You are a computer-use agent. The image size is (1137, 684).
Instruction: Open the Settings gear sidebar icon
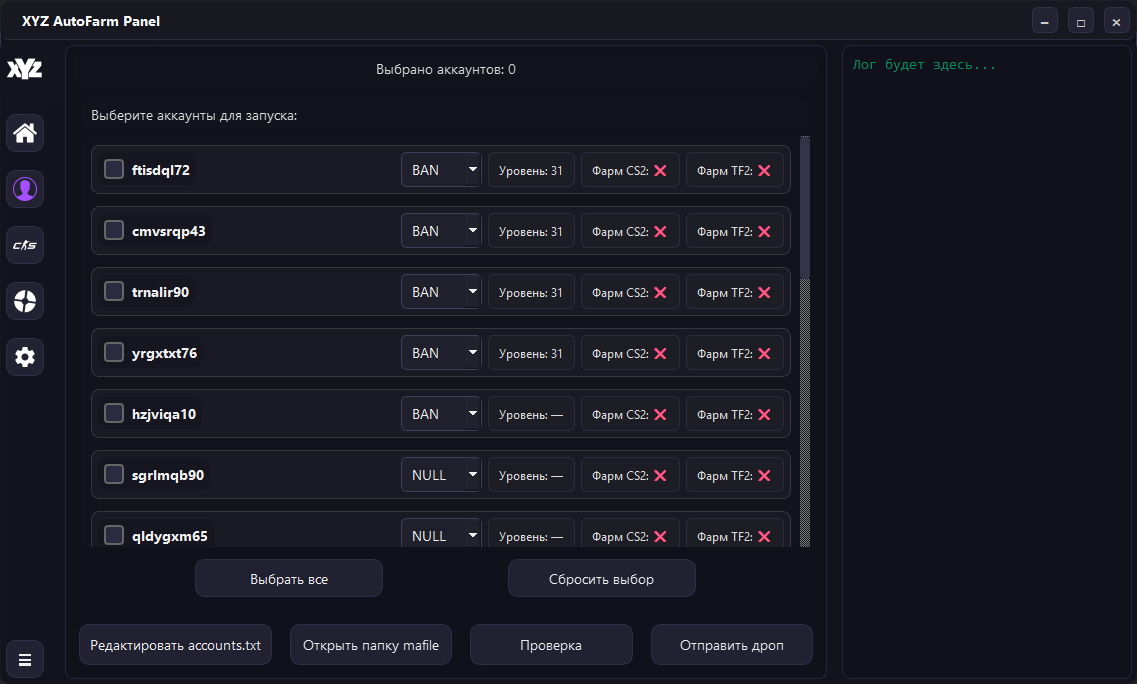pos(25,356)
